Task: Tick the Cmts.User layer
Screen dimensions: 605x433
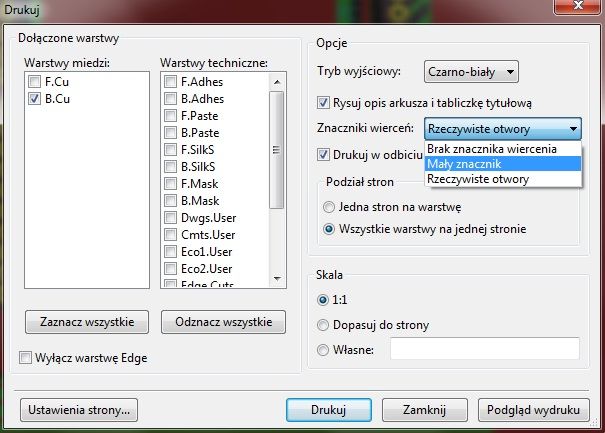Action: coord(170,235)
